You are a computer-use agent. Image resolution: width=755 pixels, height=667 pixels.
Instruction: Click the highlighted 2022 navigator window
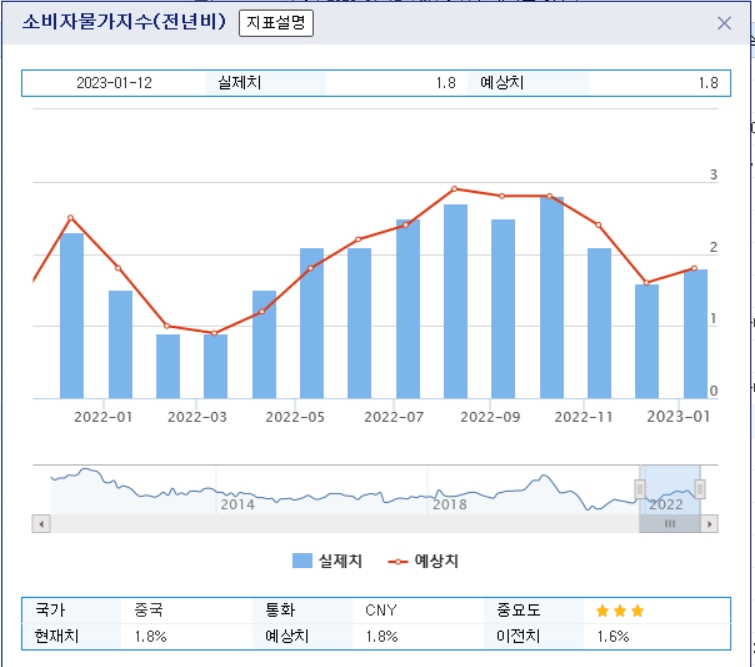(x=670, y=490)
